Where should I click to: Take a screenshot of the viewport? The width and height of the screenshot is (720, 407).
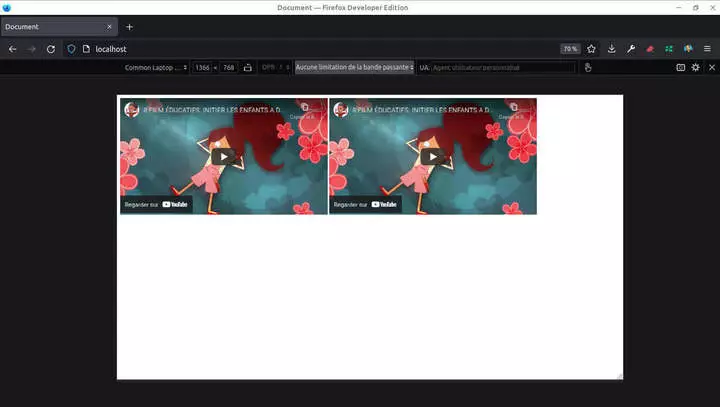[x=681, y=68]
